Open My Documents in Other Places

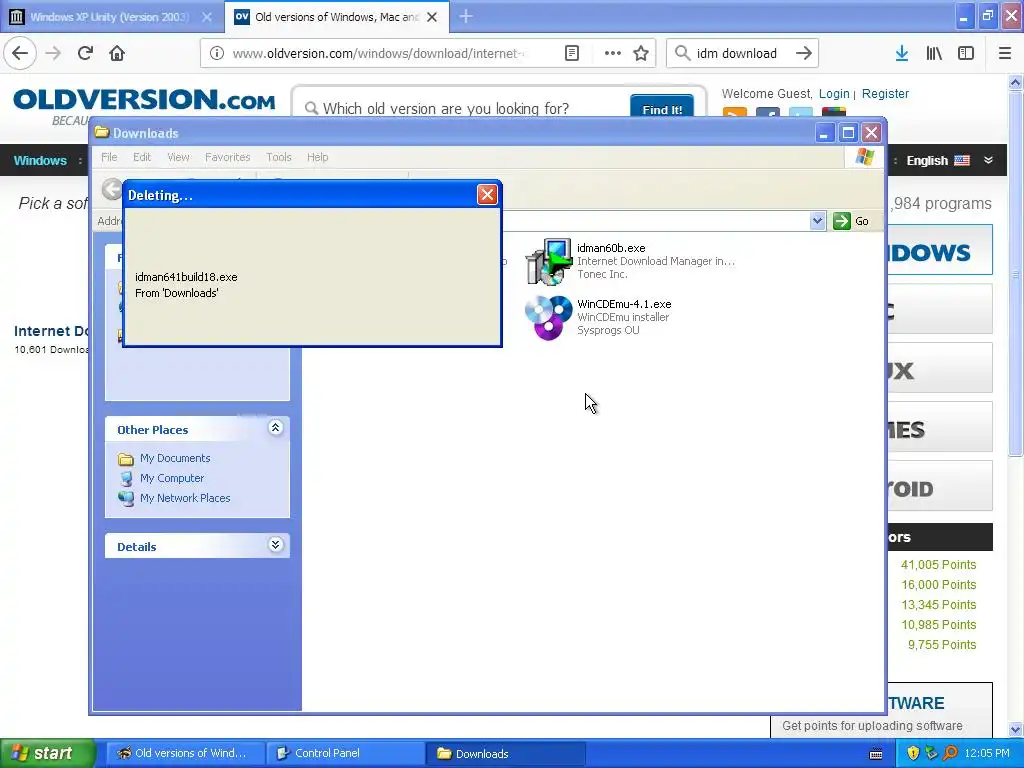click(175, 458)
